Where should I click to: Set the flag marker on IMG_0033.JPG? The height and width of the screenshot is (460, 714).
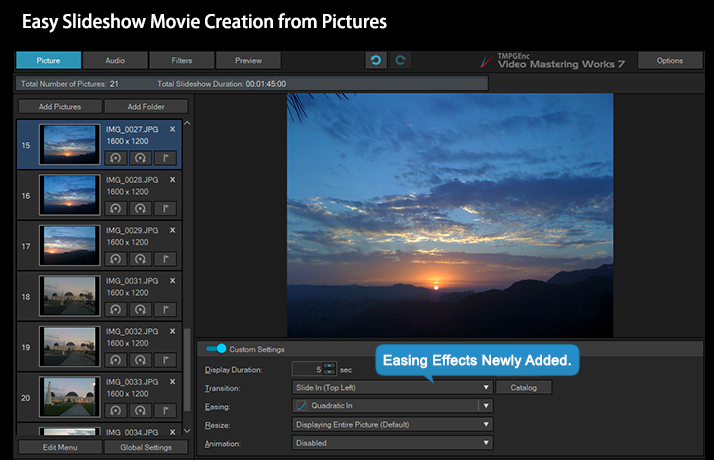[x=165, y=411]
